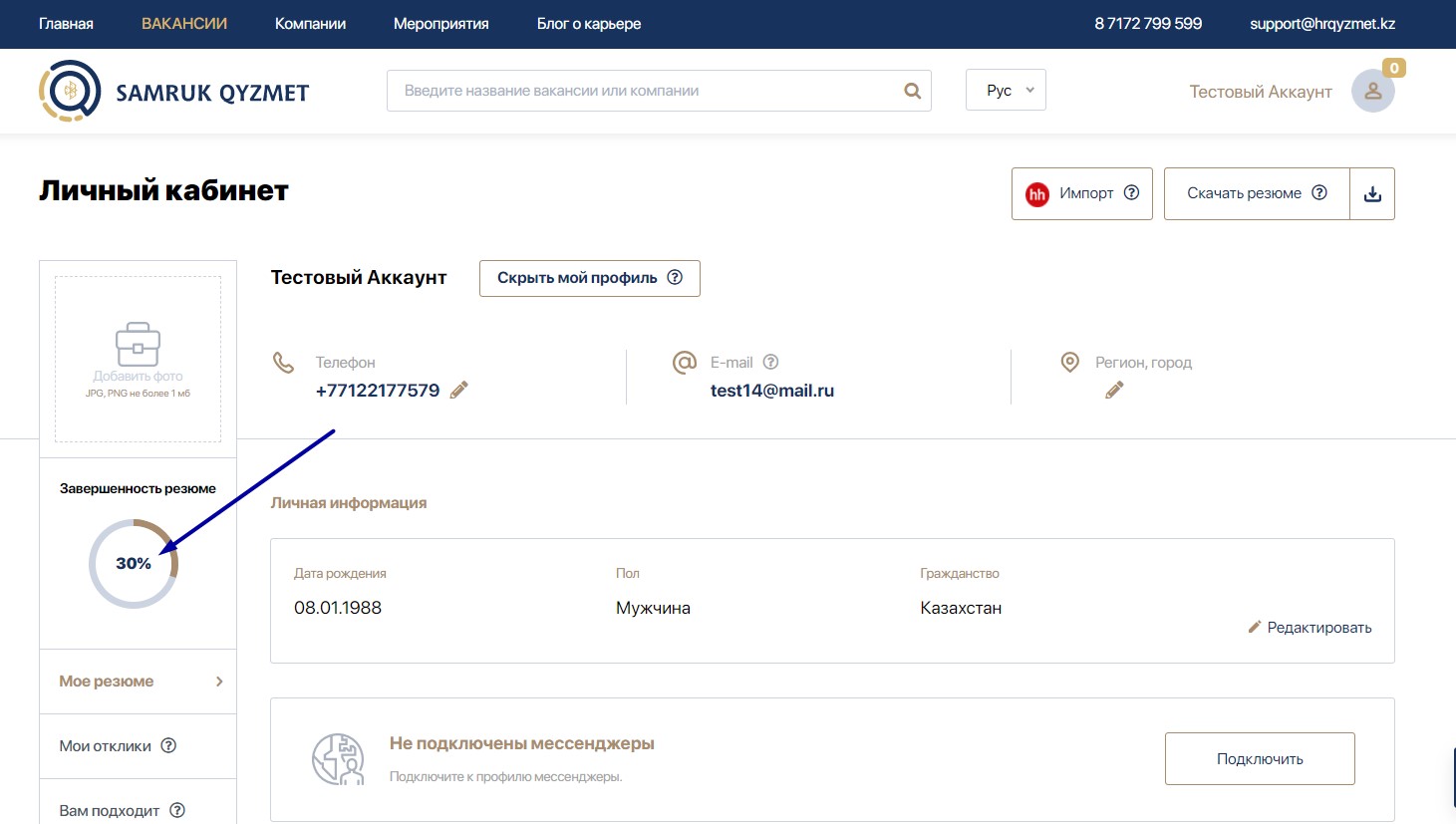Click support@hrqyzmet.kz email link

pos(1322,24)
